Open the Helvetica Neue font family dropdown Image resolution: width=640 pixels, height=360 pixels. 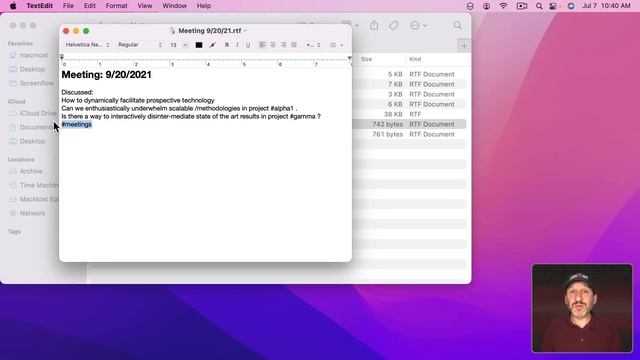click(87, 45)
